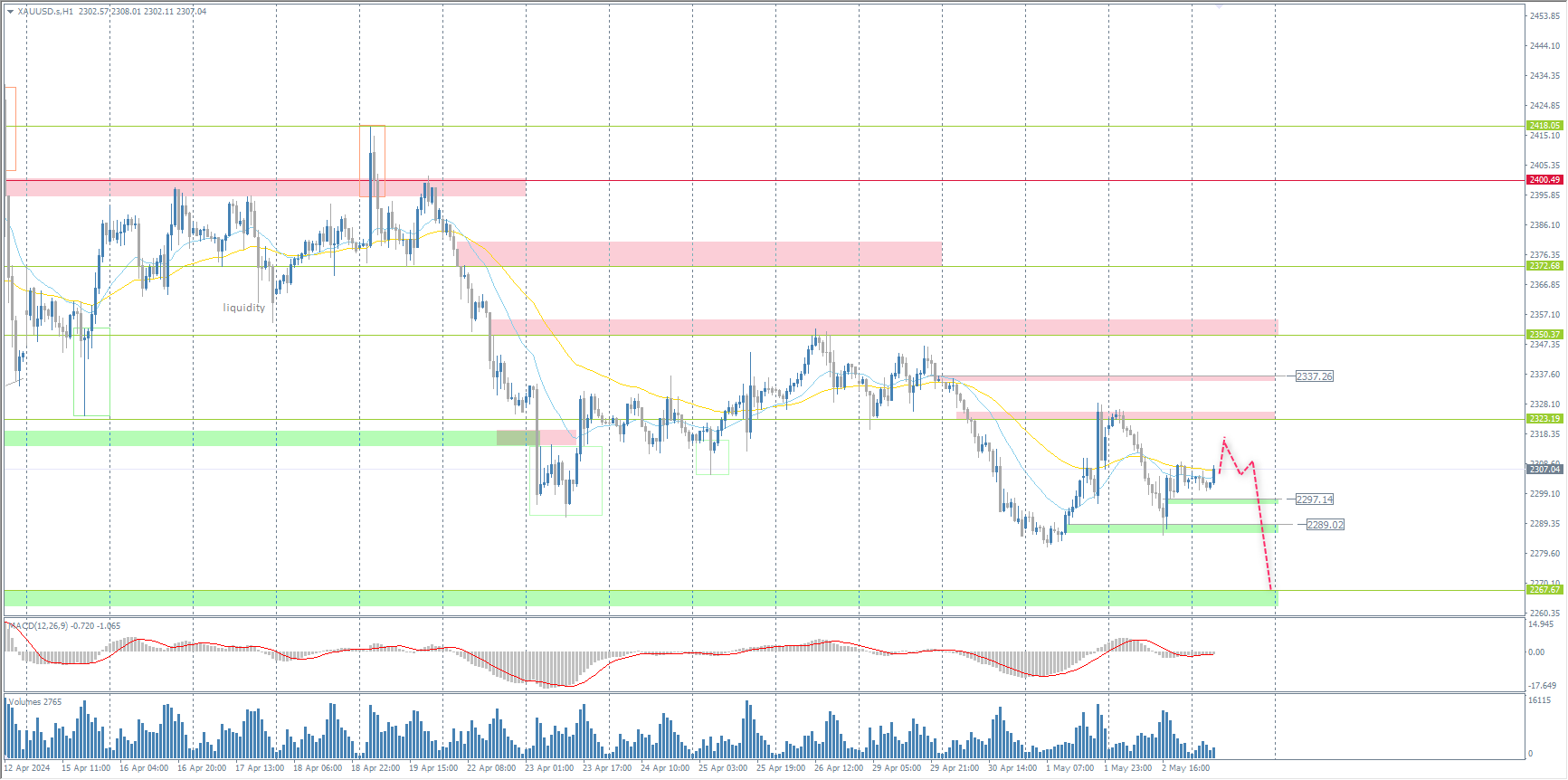Click the 29 Apr 21:00 time label

[x=955, y=768]
